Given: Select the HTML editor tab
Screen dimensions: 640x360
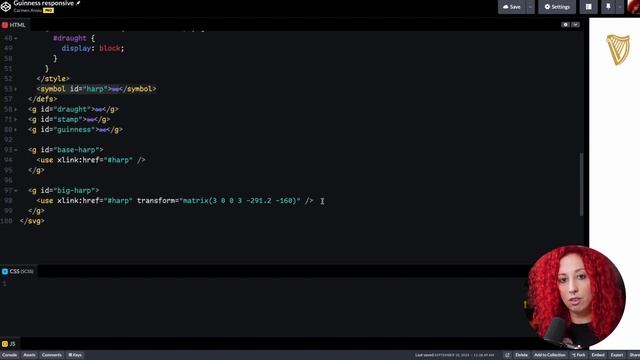Looking at the screenshot, I should (x=14, y=25).
